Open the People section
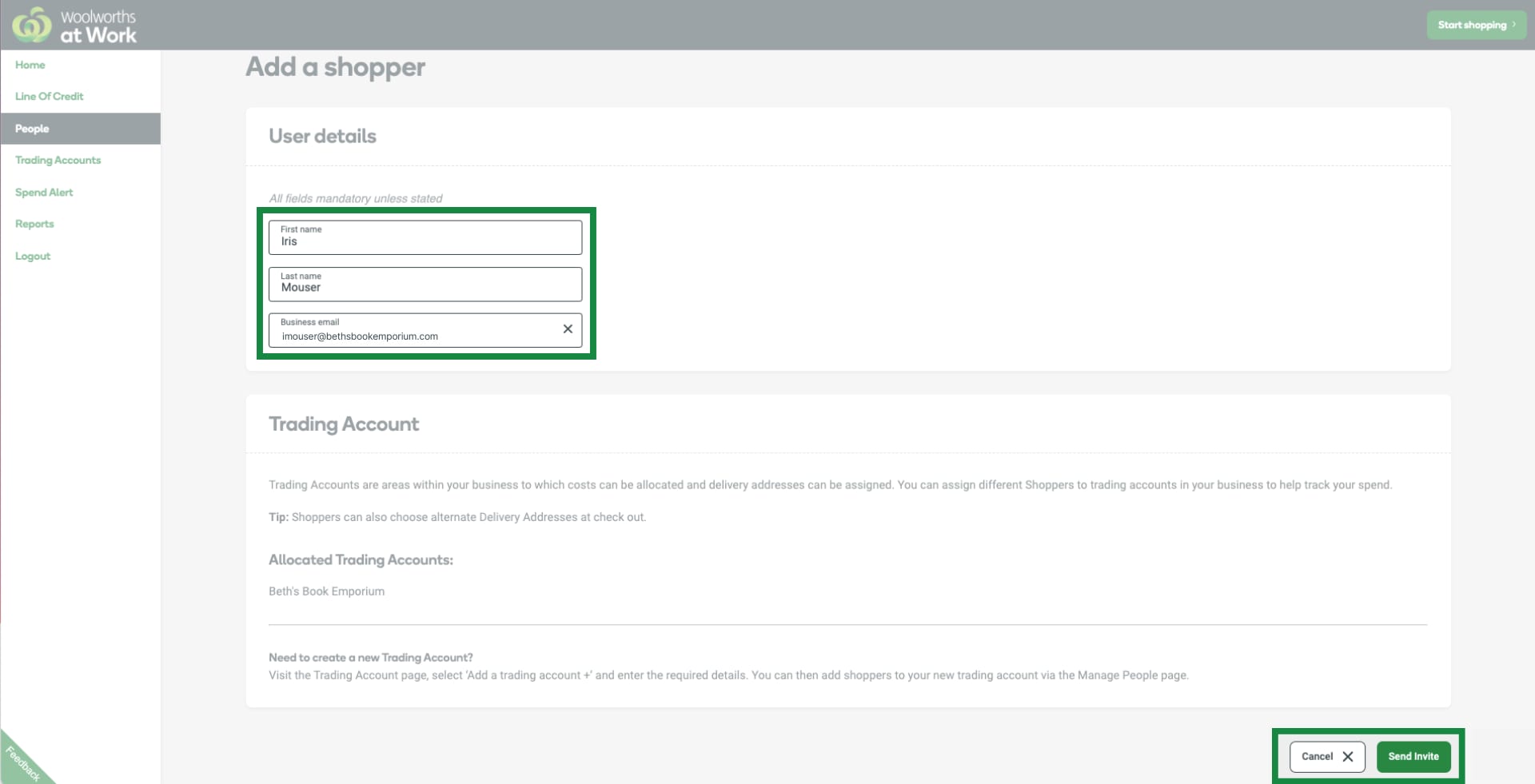The image size is (1535, 784). (x=33, y=128)
